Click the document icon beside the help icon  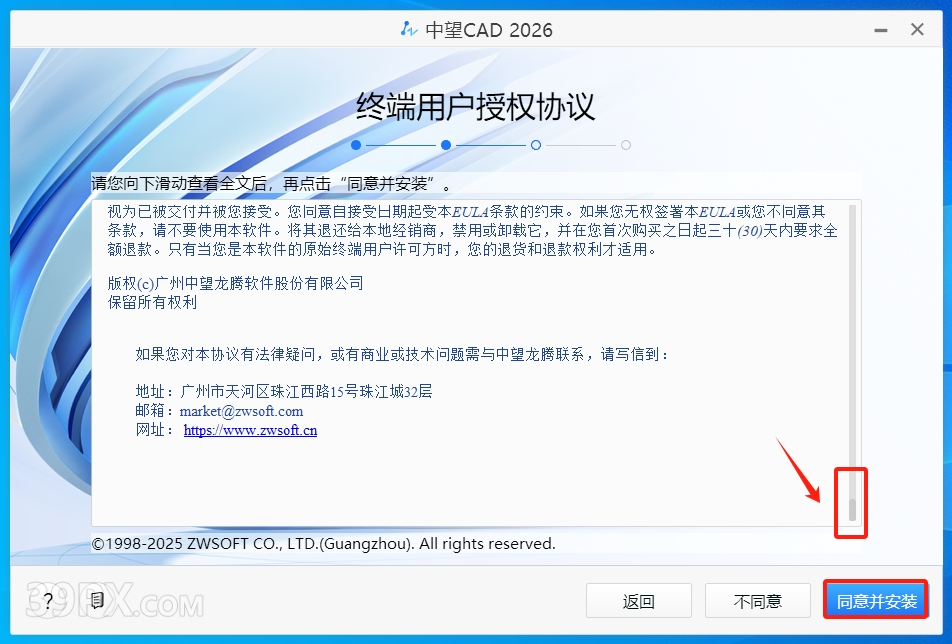coord(97,601)
